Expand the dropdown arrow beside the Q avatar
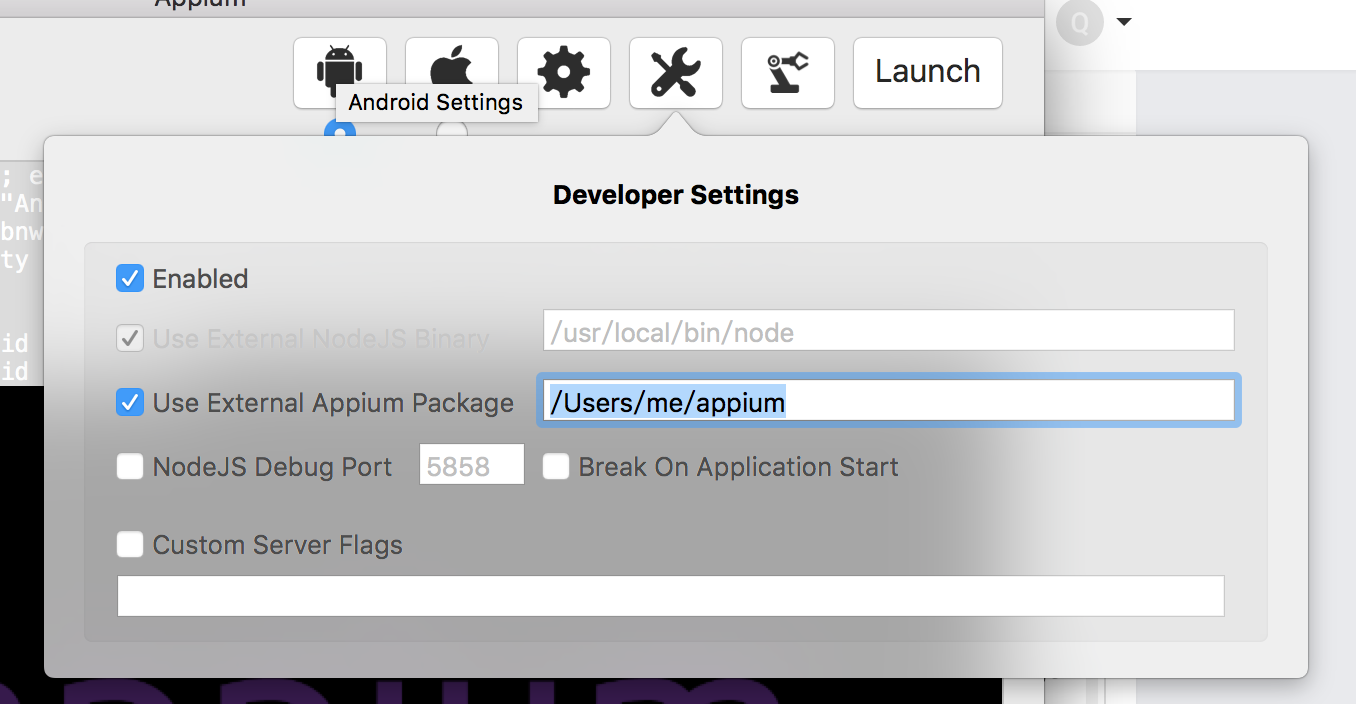 (1124, 22)
